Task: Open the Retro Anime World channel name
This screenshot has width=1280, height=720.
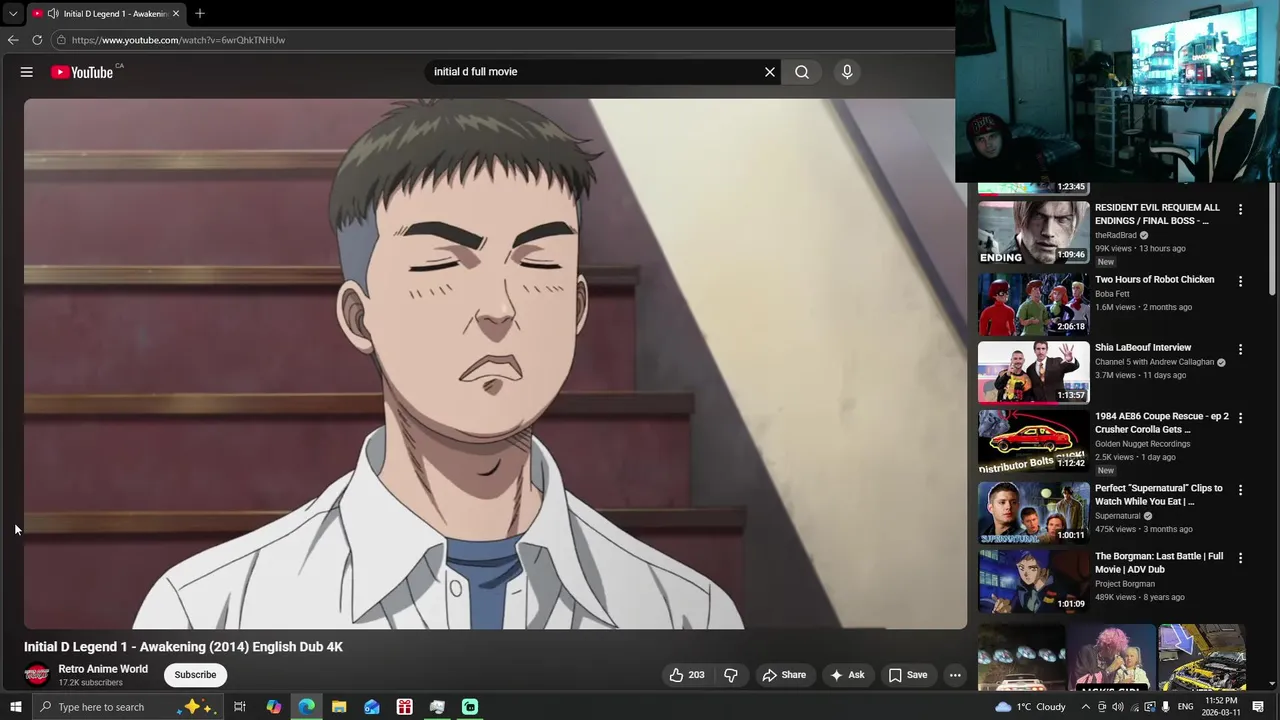Action: tap(103, 669)
